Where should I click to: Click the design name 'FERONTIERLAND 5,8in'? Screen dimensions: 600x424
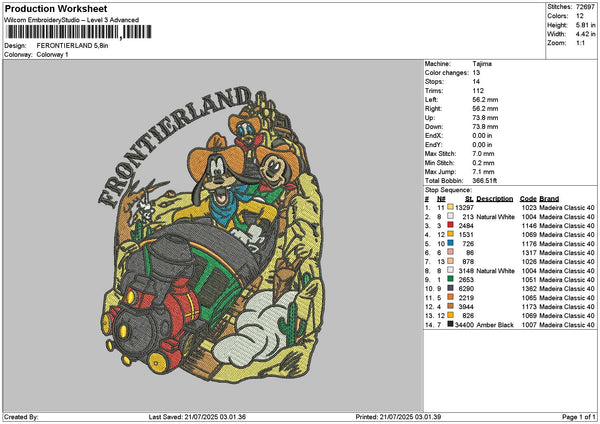72,46
